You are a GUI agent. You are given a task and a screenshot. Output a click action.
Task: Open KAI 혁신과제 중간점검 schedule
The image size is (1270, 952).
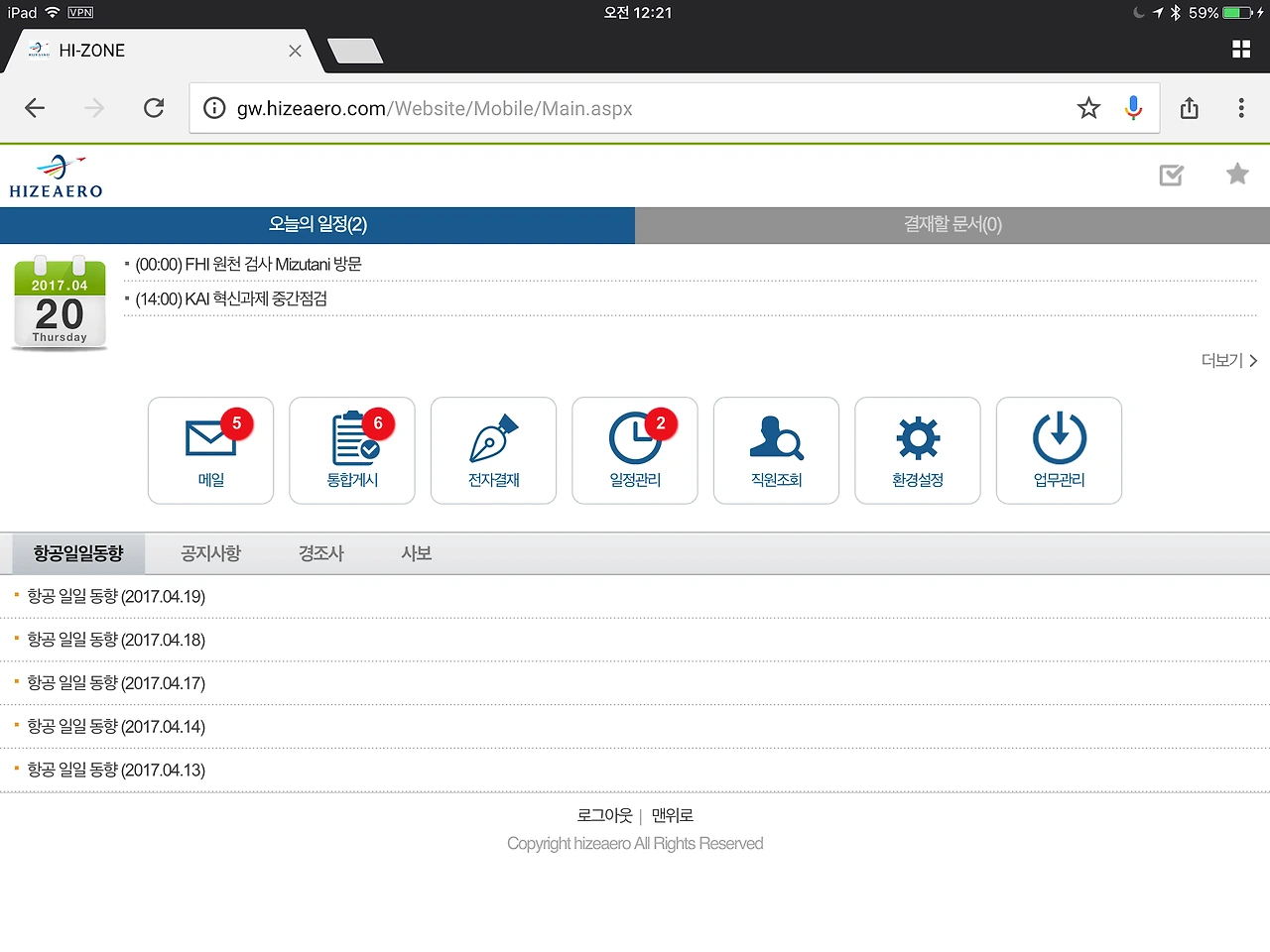click(231, 299)
